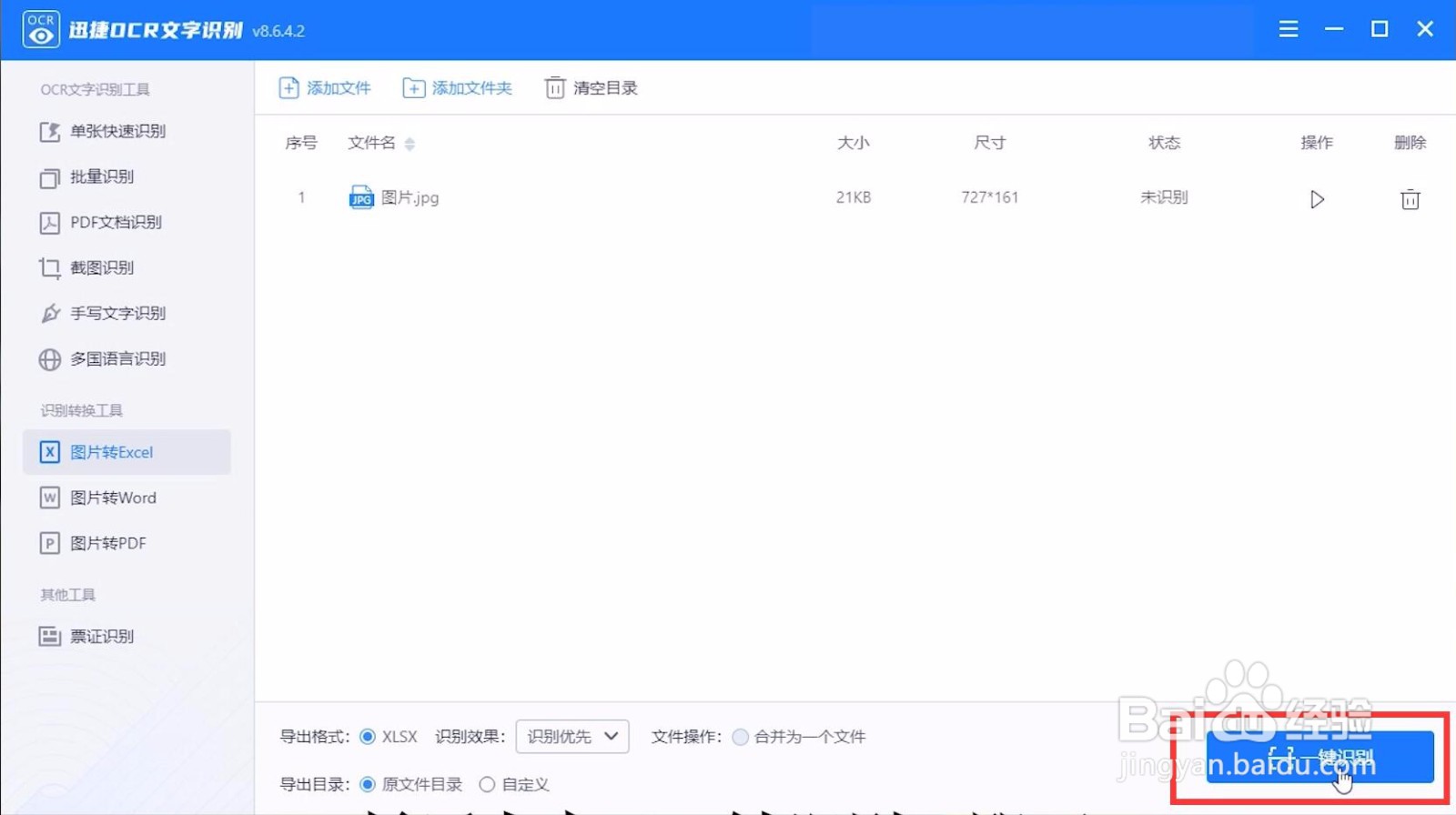Sort by file name arrows (文件名)
This screenshot has height=815, width=1456.
tap(409, 144)
